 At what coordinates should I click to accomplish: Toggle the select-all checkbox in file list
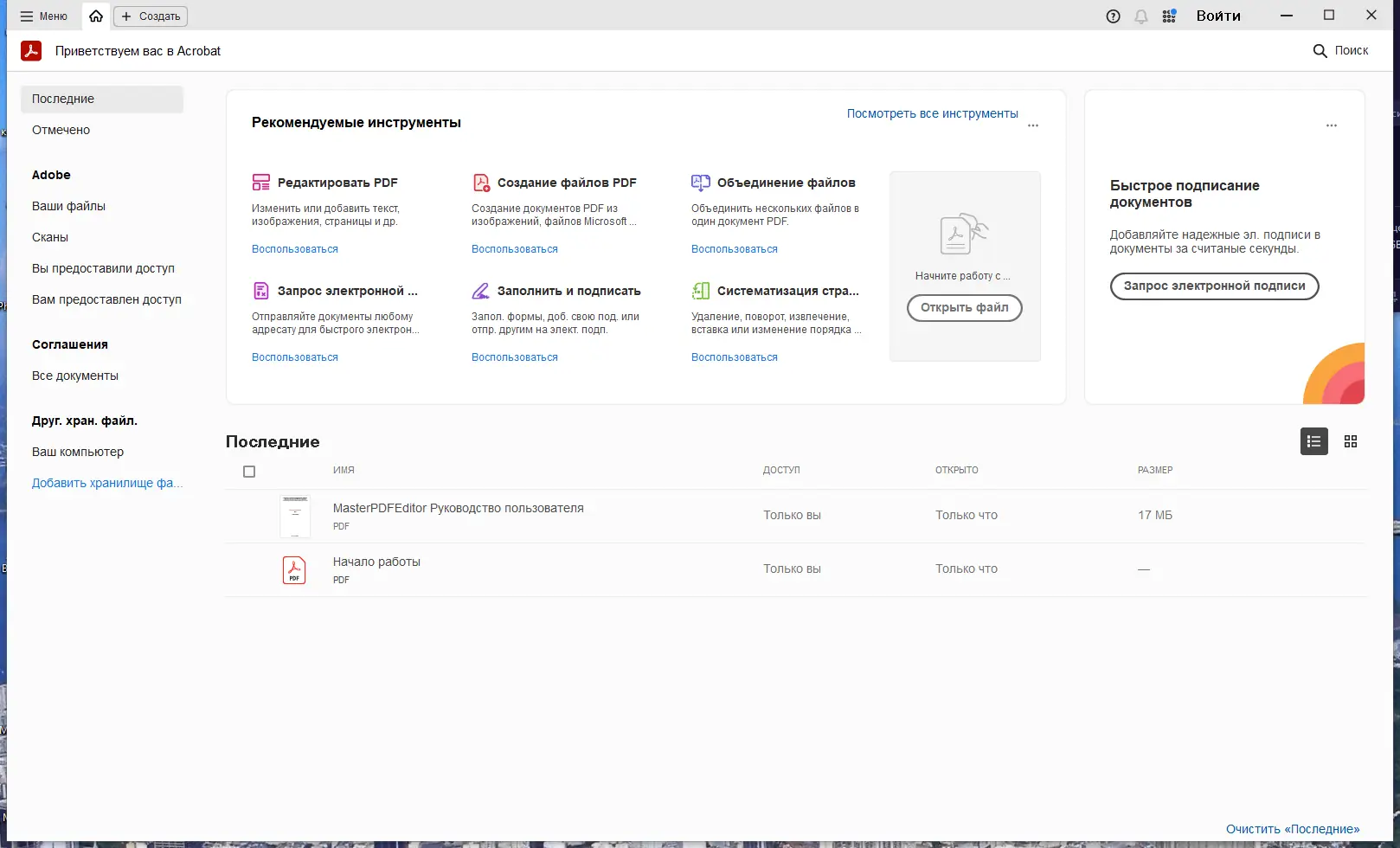tap(249, 472)
